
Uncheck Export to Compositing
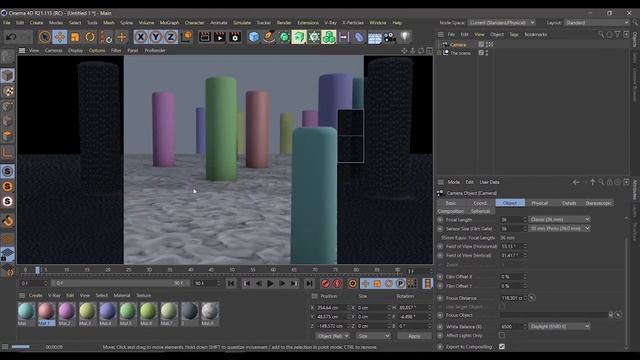502,347
